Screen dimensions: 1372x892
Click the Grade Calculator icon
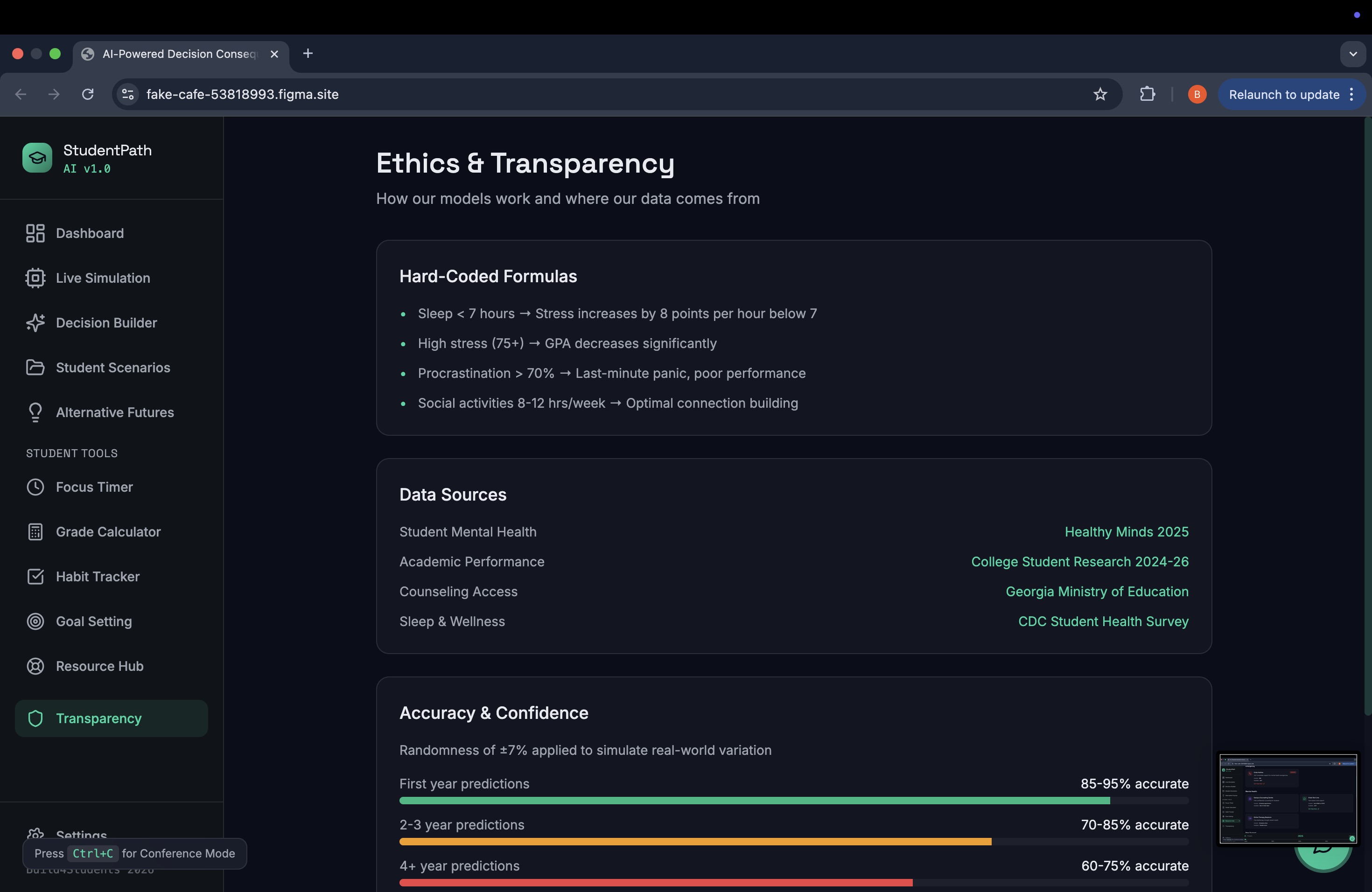(x=35, y=532)
